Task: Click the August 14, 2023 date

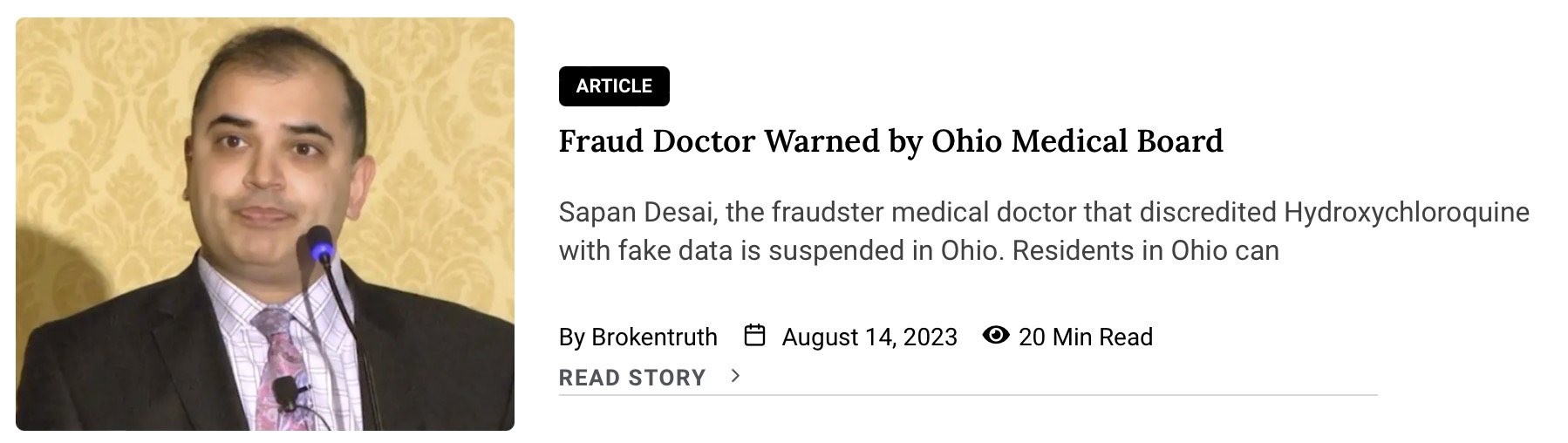Action: (x=869, y=337)
